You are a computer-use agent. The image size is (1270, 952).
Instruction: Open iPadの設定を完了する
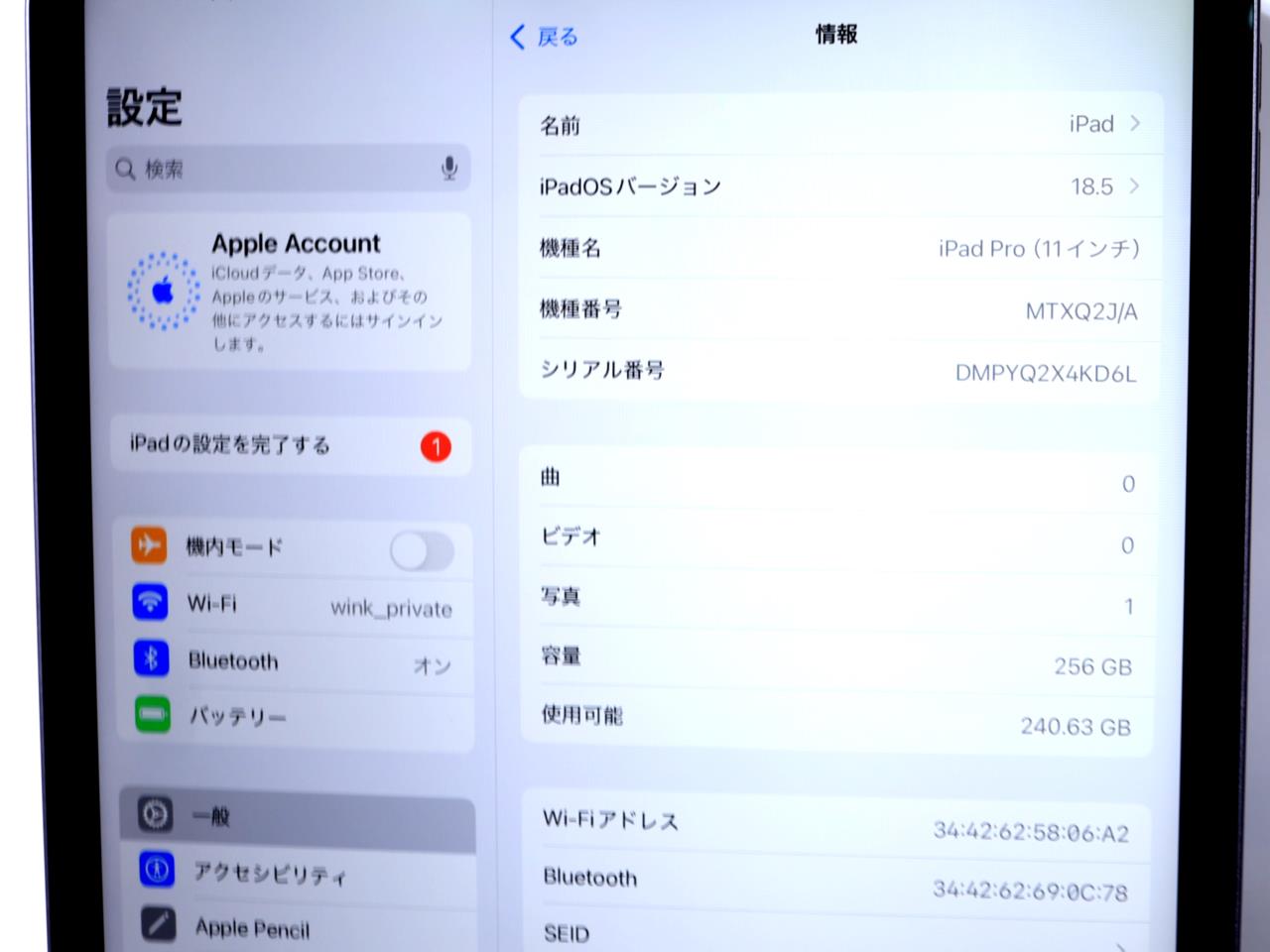tap(290, 445)
